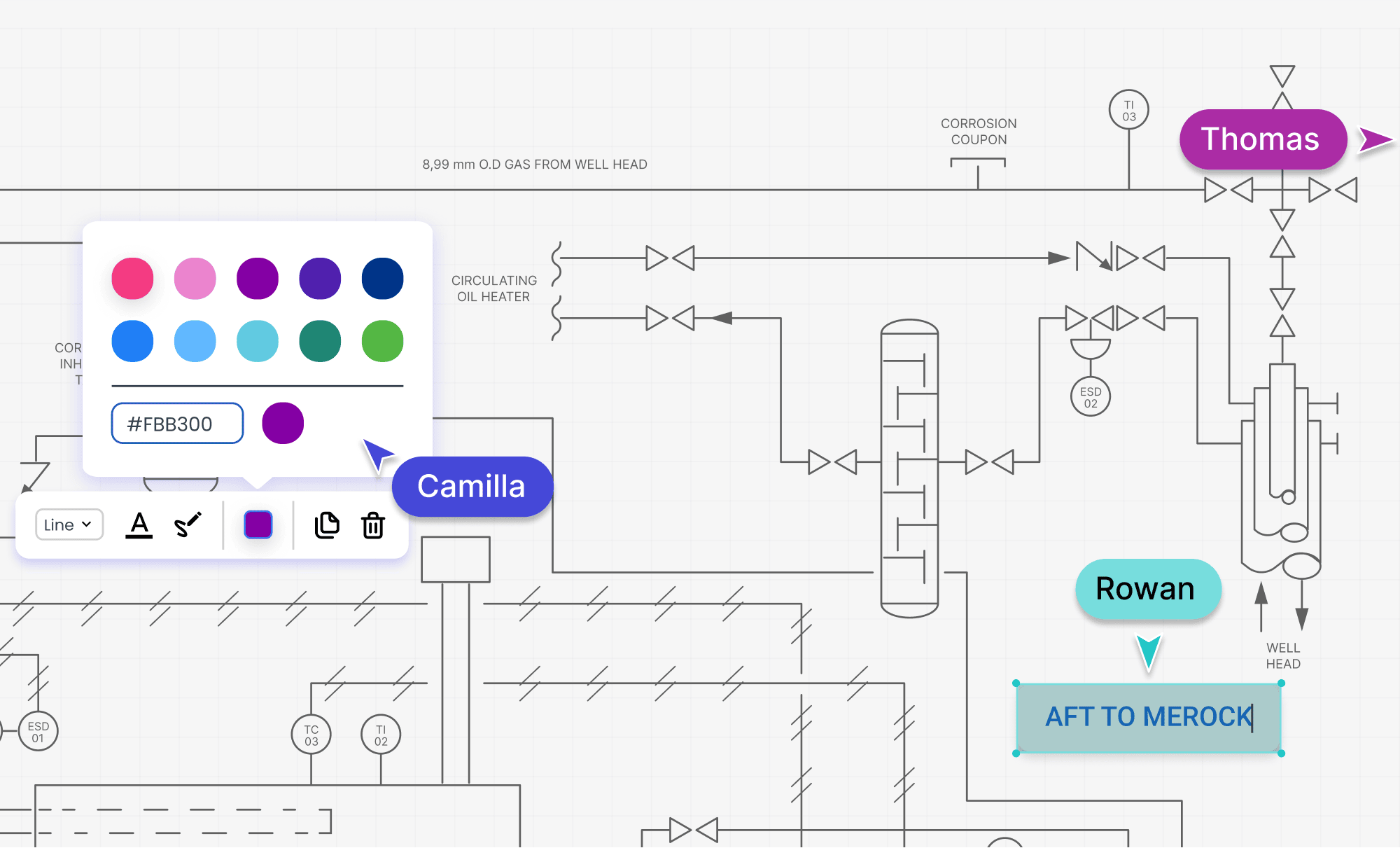This screenshot has width=1400, height=848.
Task: Select the TC 03 instrument circle
Action: point(311,735)
